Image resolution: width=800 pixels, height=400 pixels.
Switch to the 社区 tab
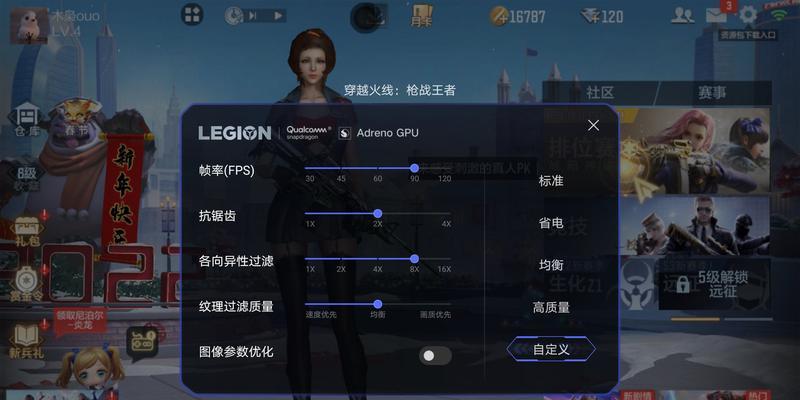[599, 92]
